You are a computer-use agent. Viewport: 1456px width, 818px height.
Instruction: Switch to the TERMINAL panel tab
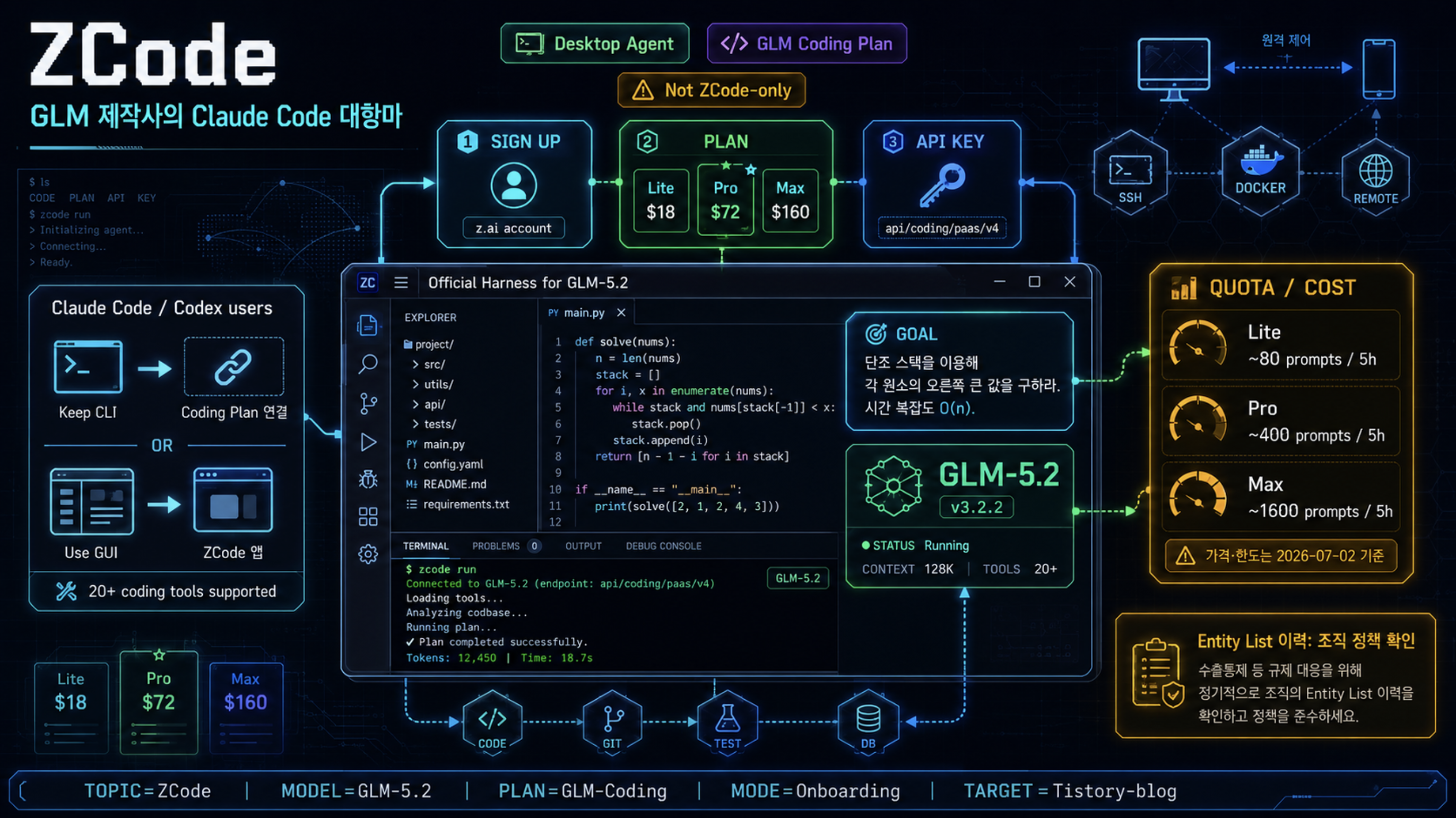[x=426, y=546]
